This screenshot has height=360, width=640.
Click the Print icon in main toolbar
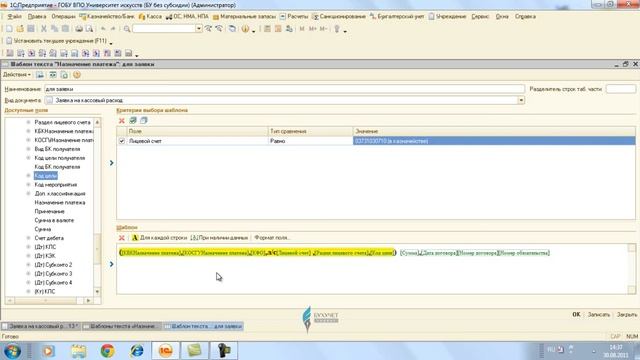click(x=79, y=29)
